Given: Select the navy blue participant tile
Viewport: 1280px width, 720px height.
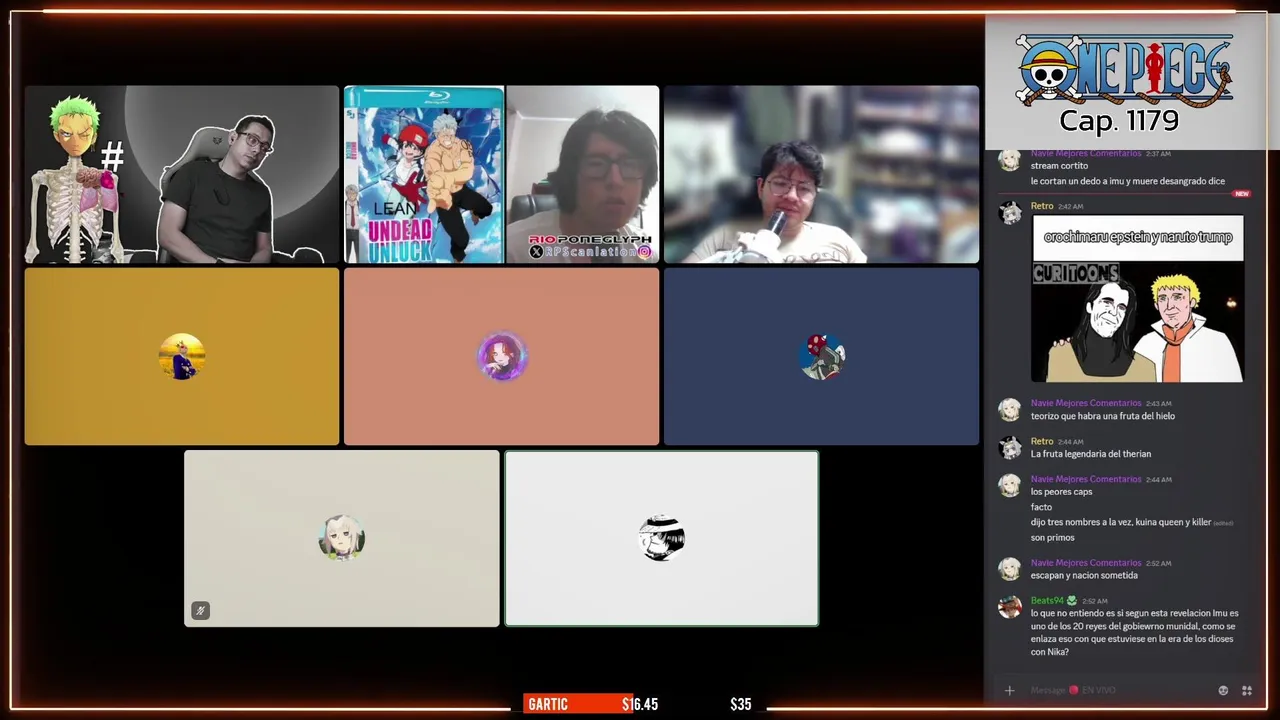Looking at the screenshot, I should tap(822, 357).
